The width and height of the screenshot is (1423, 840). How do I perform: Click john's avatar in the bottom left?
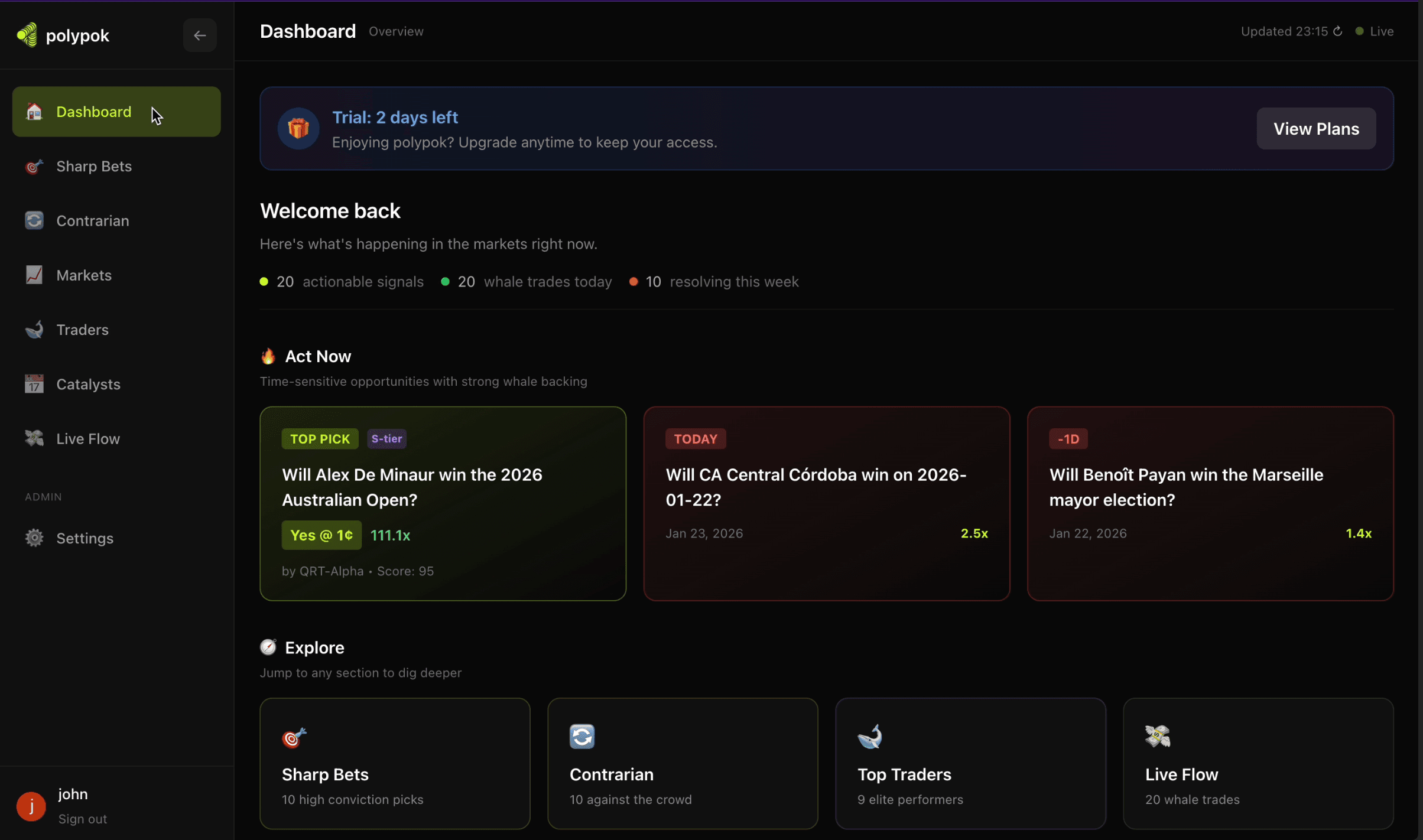coord(31,806)
